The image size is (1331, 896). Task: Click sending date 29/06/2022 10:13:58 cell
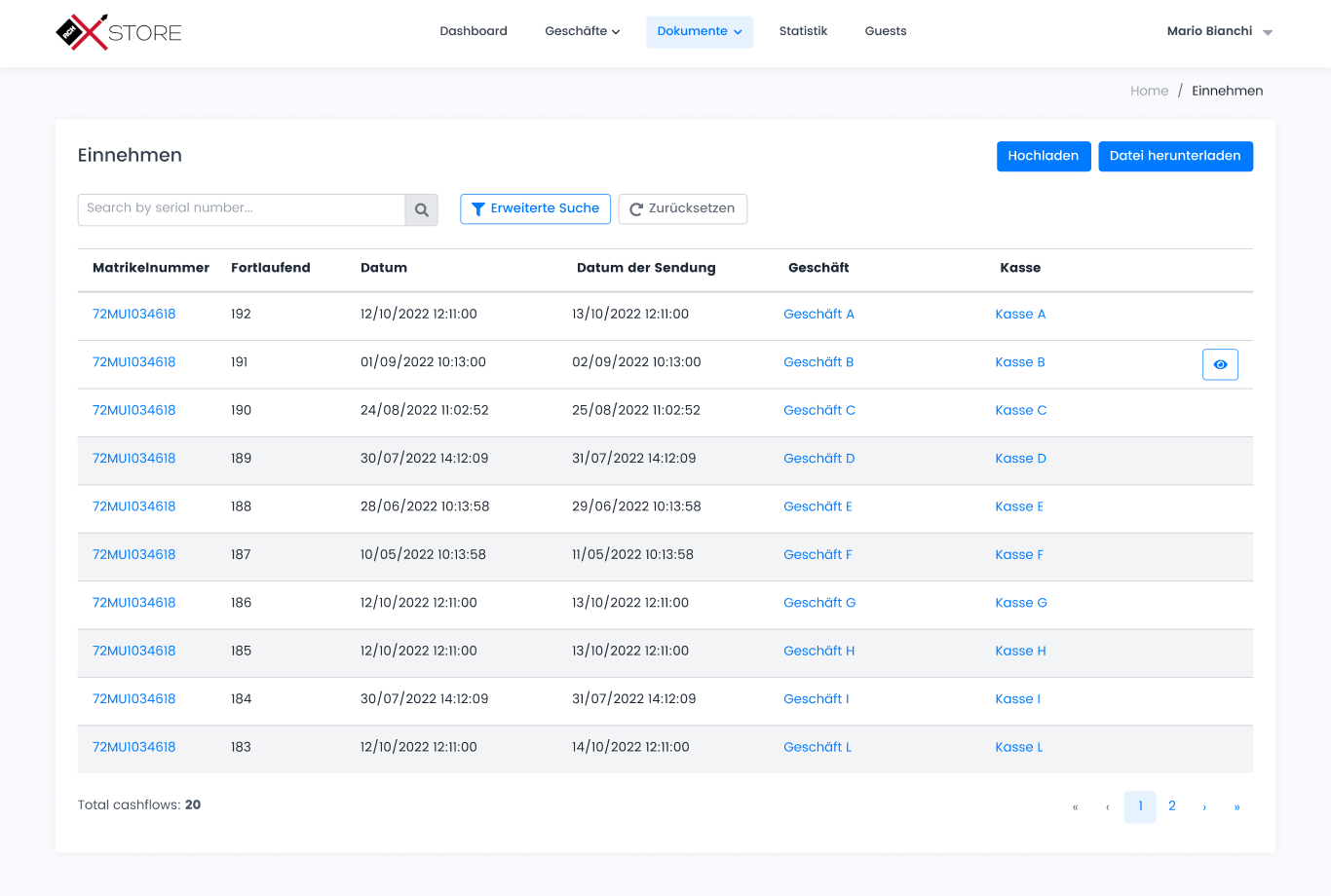click(x=636, y=506)
